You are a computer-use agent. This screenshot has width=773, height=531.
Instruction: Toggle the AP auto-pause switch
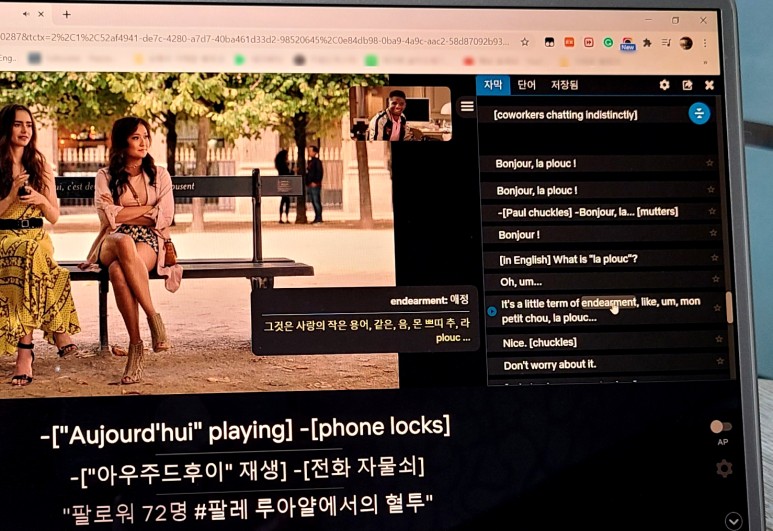tap(720, 426)
